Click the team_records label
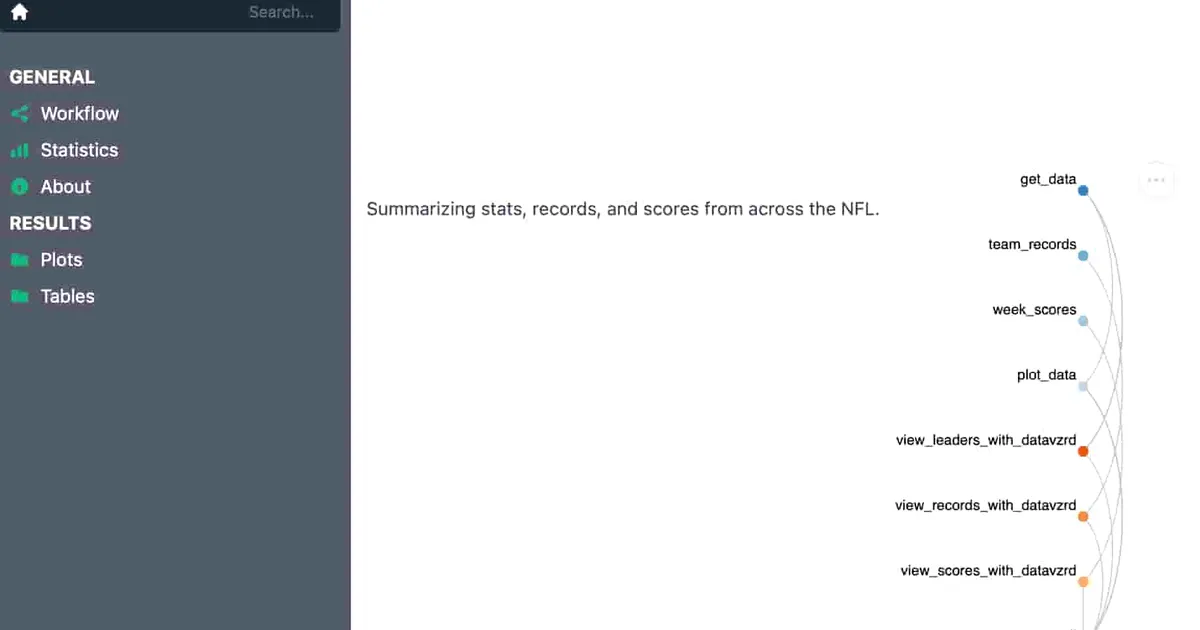Screen dimensions: 1200x630 pyautogui.click(x=1032, y=244)
